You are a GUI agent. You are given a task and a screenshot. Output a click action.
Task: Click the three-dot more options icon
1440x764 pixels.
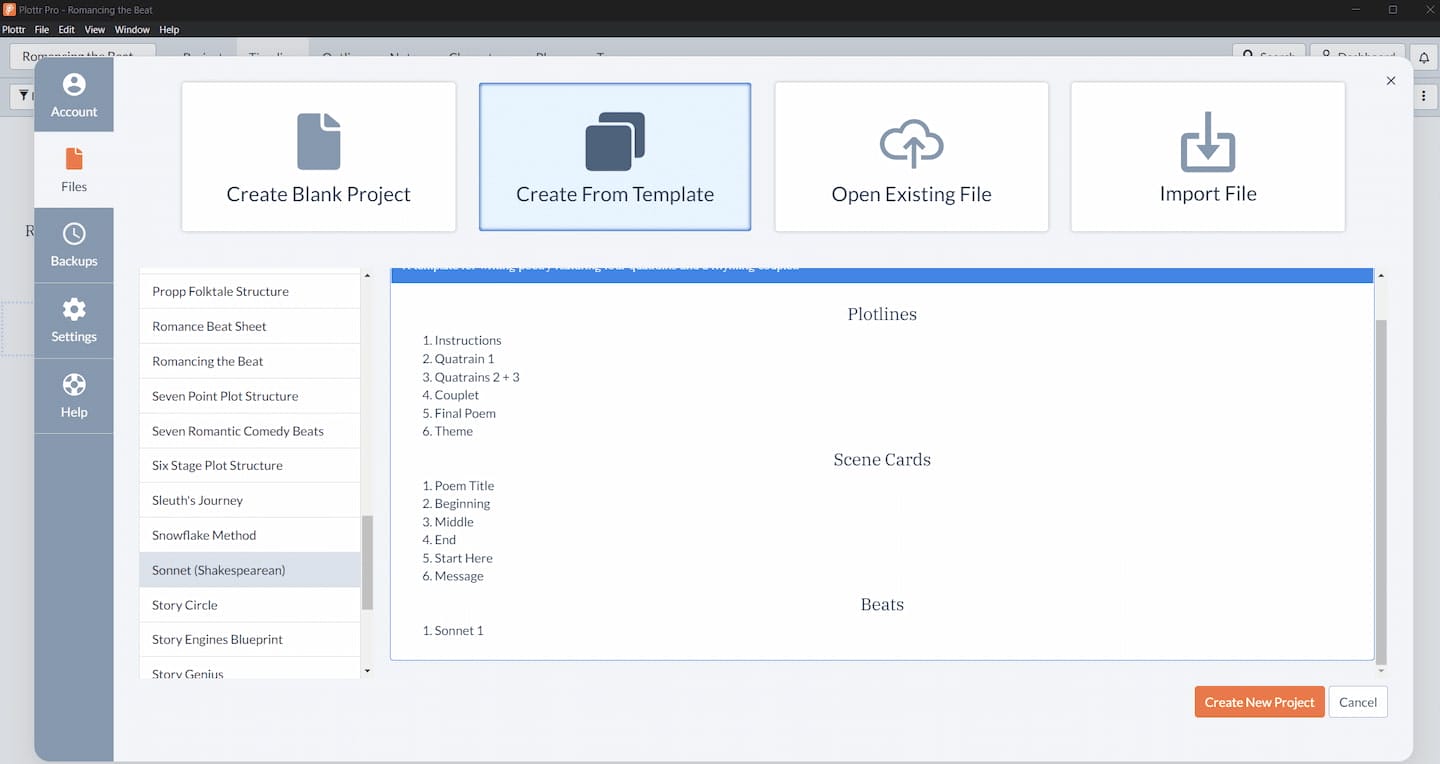point(1424,96)
